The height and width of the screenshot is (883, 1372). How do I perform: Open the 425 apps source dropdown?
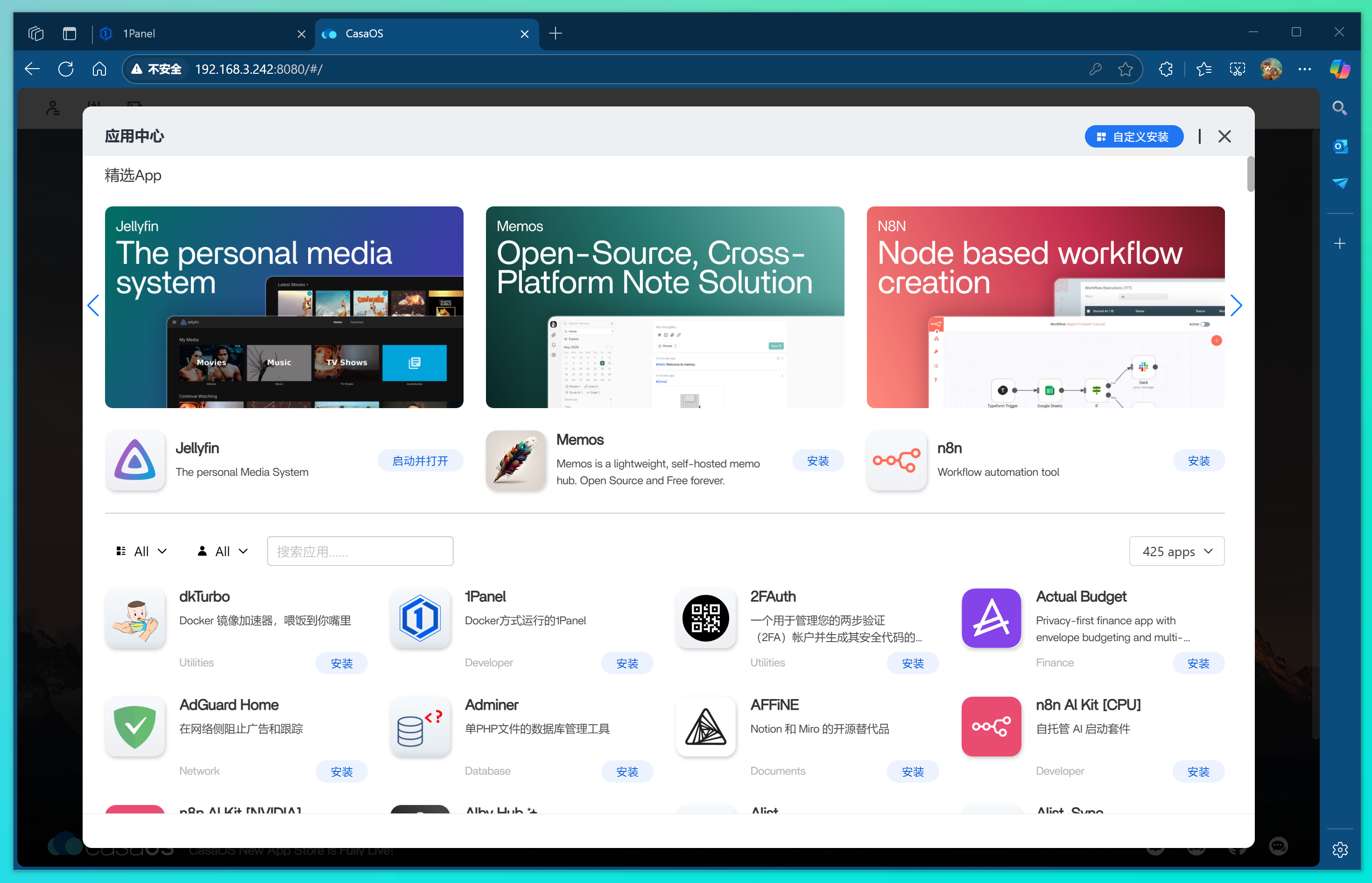1176,551
